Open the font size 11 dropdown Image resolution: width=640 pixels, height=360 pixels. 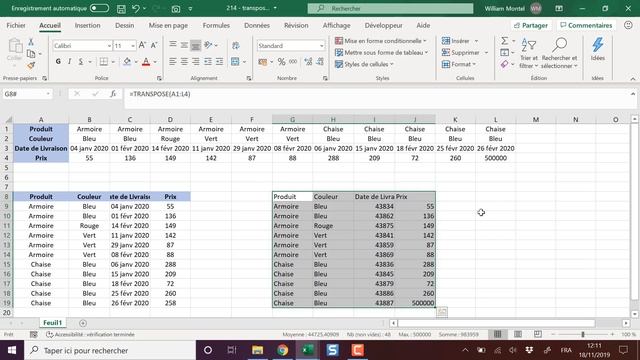pyautogui.click(x=133, y=46)
